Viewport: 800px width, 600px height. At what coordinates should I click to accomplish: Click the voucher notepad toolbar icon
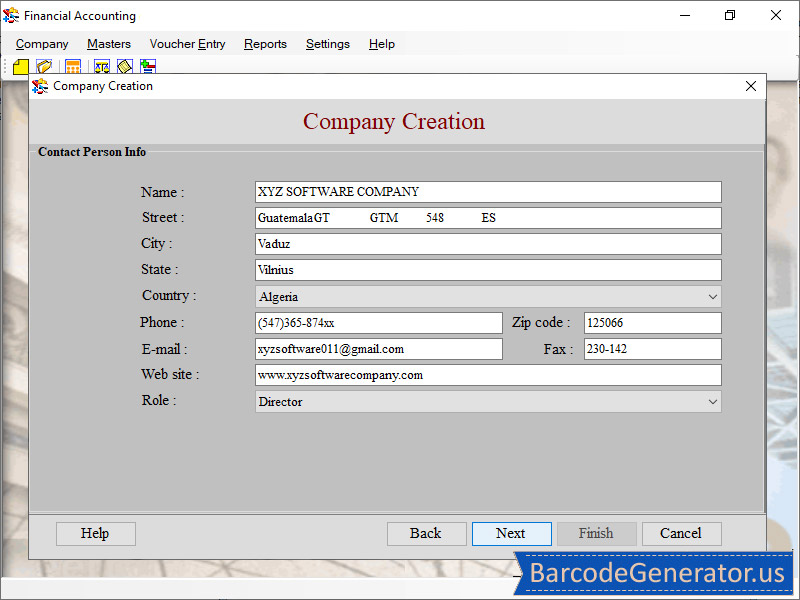(x=124, y=66)
